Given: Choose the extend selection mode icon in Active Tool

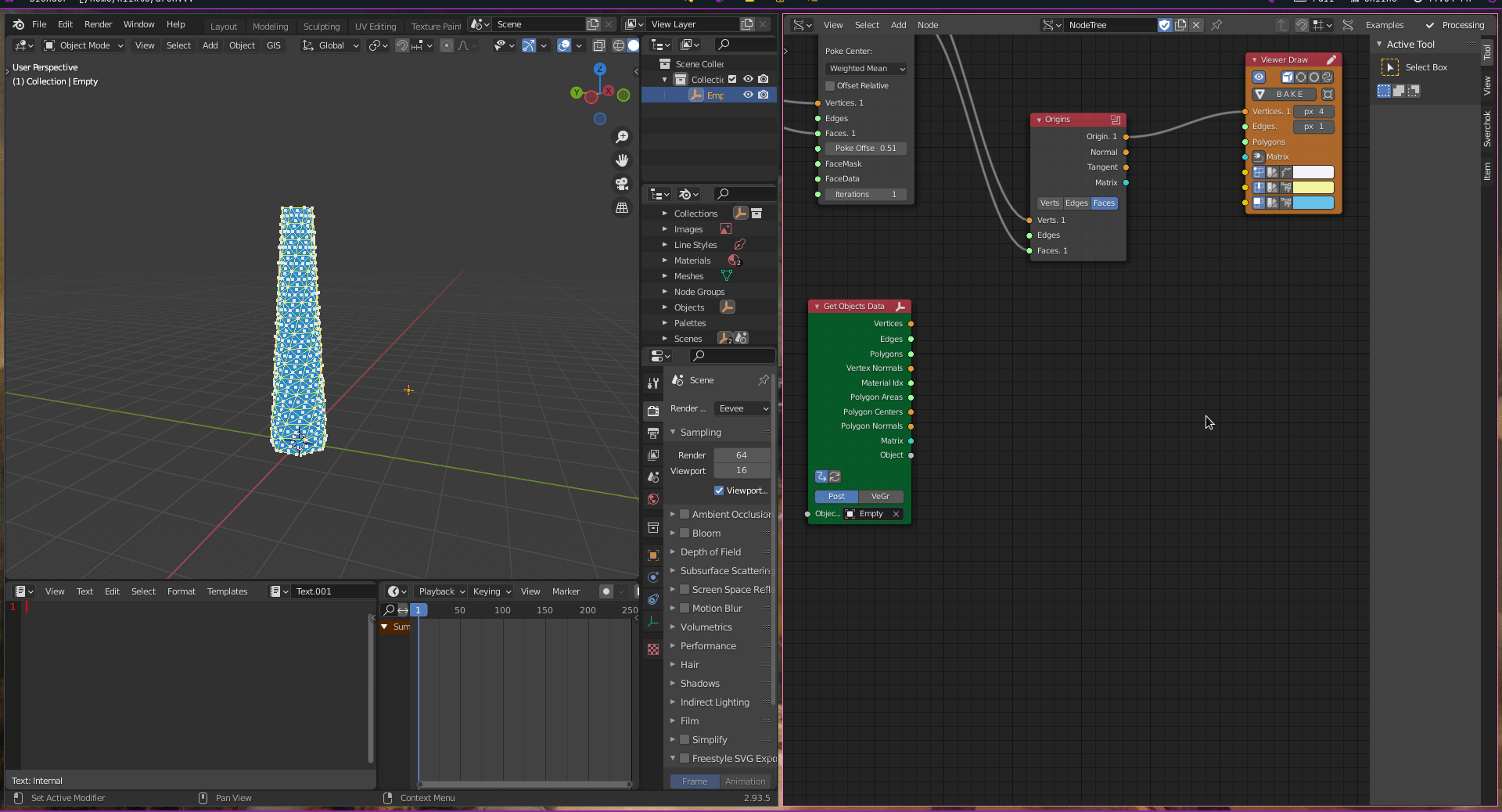Looking at the screenshot, I should [1399, 91].
